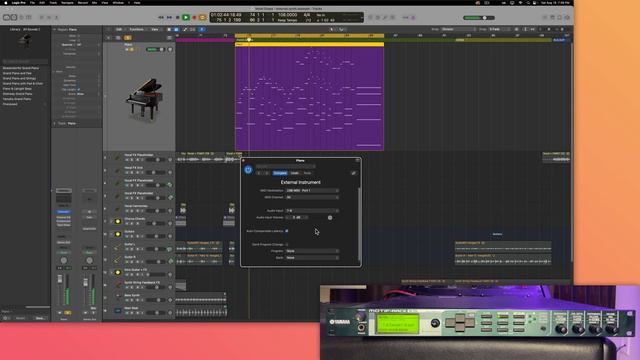
Task: Click the Main Beat track icon
Action: [x=118, y=311]
